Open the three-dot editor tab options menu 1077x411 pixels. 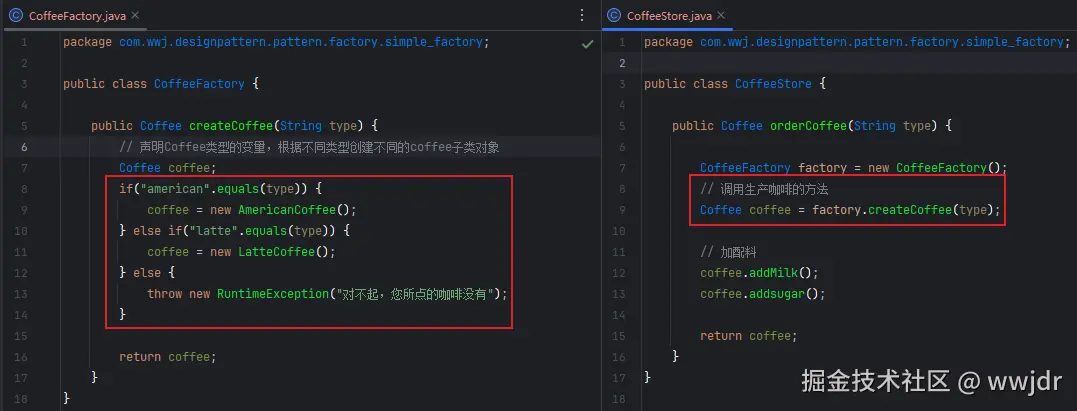click(x=582, y=15)
